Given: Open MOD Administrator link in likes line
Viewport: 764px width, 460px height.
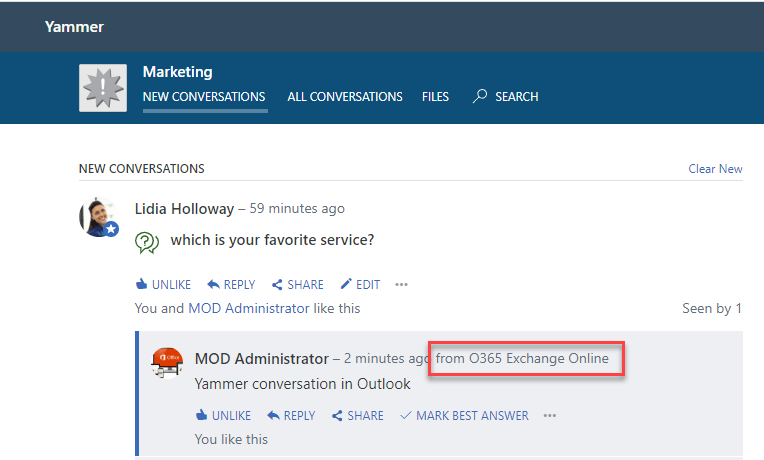Looking at the screenshot, I should 248,308.
